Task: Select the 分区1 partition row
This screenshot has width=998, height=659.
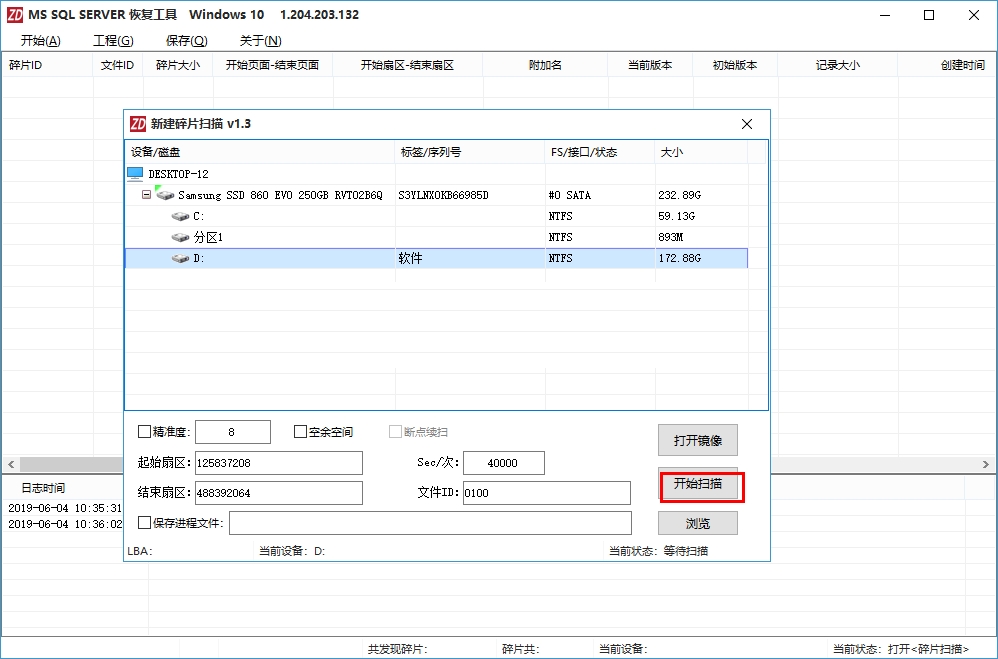Action: click(x=436, y=237)
